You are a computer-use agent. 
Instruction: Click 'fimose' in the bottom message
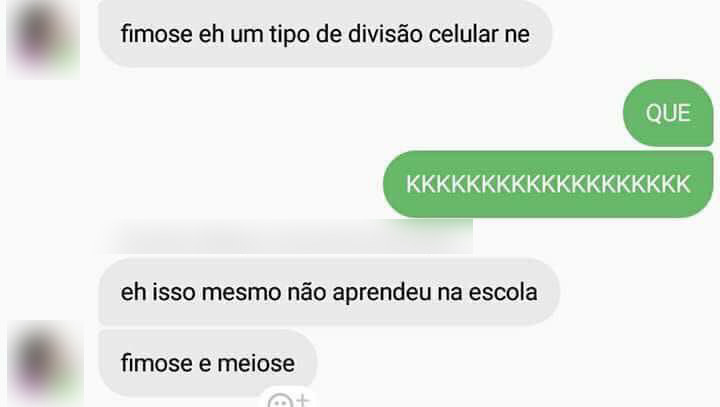157,363
